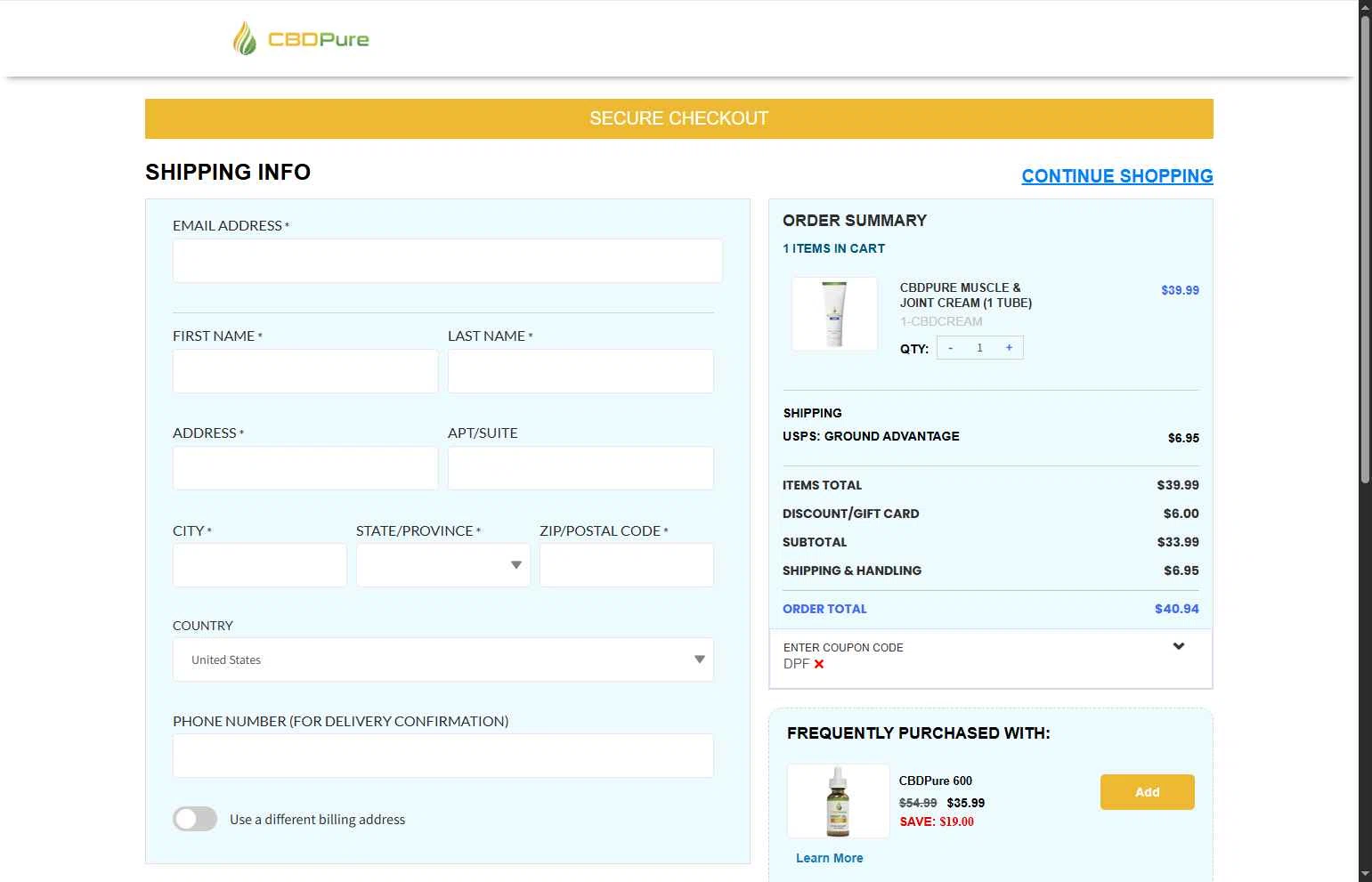Viewport: 1372px width, 882px height.
Task: Decrease quantity with the minus button
Action: pos(951,348)
